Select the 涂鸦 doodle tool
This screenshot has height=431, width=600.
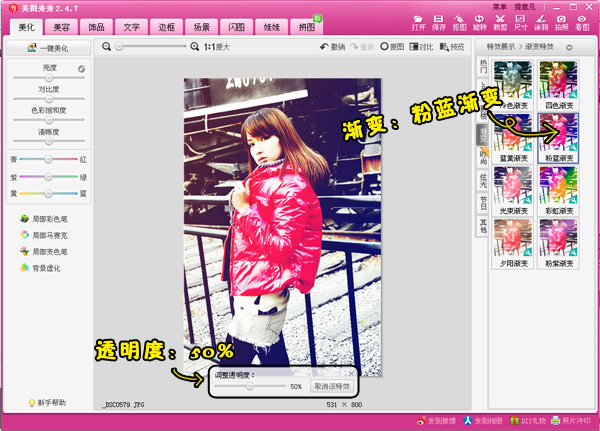[541, 22]
